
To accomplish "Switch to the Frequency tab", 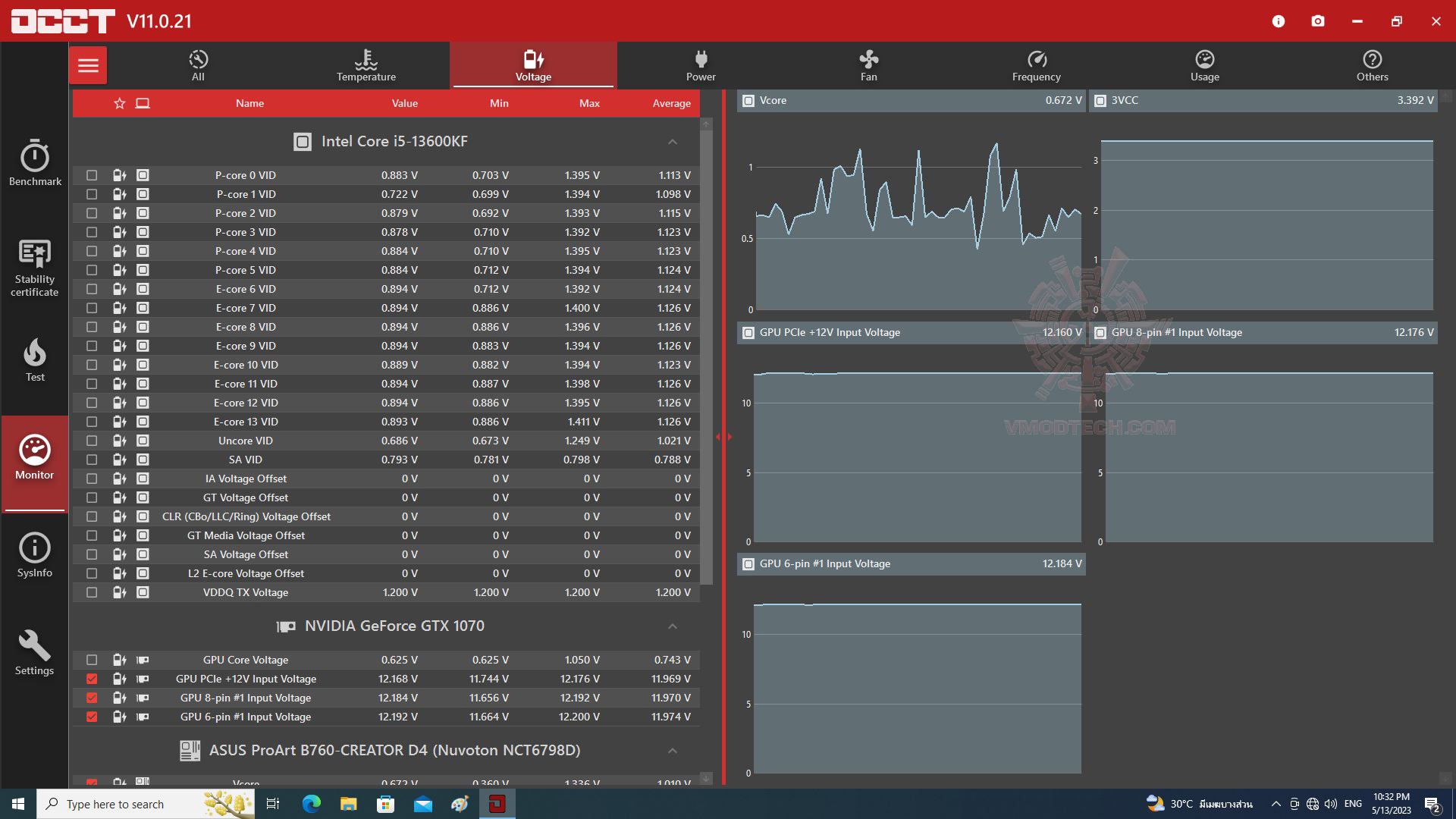I will (1036, 65).
